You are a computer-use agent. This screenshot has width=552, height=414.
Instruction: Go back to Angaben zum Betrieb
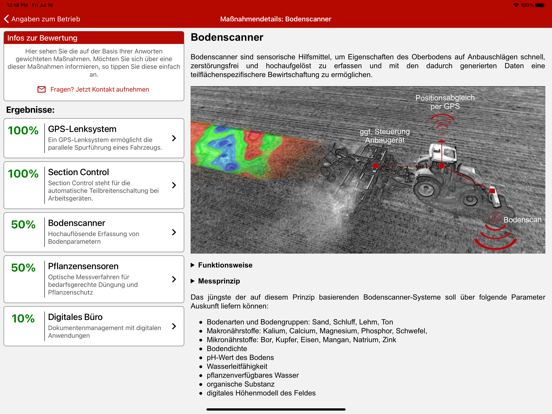pos(42,19)
